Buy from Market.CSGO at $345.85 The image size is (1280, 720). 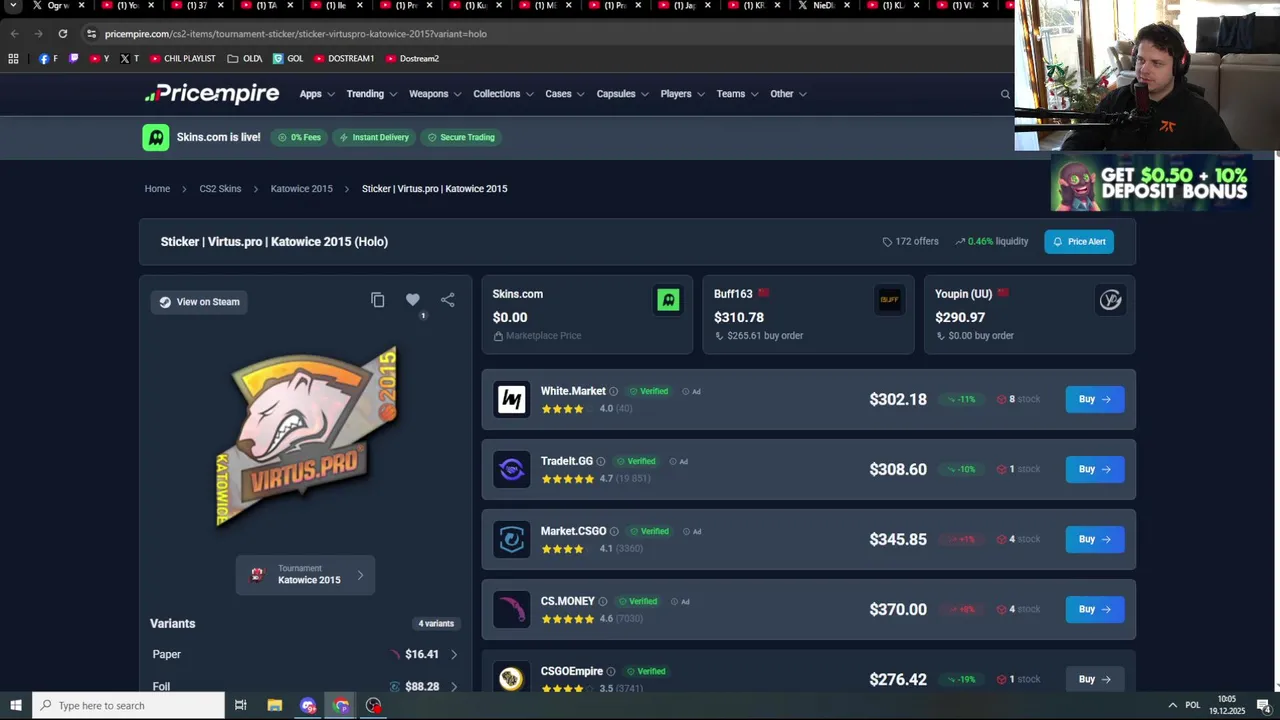(x=1094, y=539)
